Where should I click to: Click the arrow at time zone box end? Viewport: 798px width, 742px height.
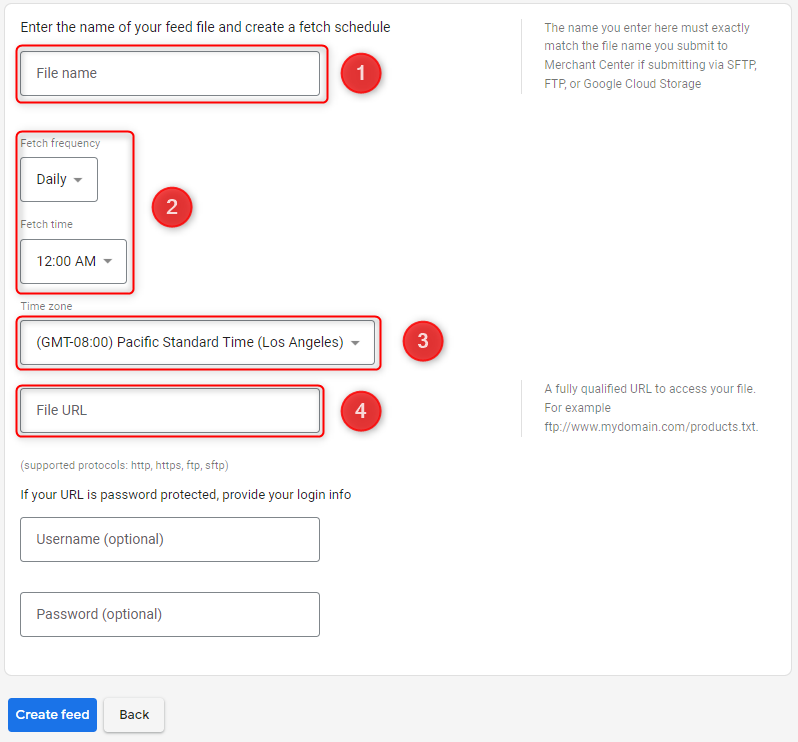click(x=355, y=343)
